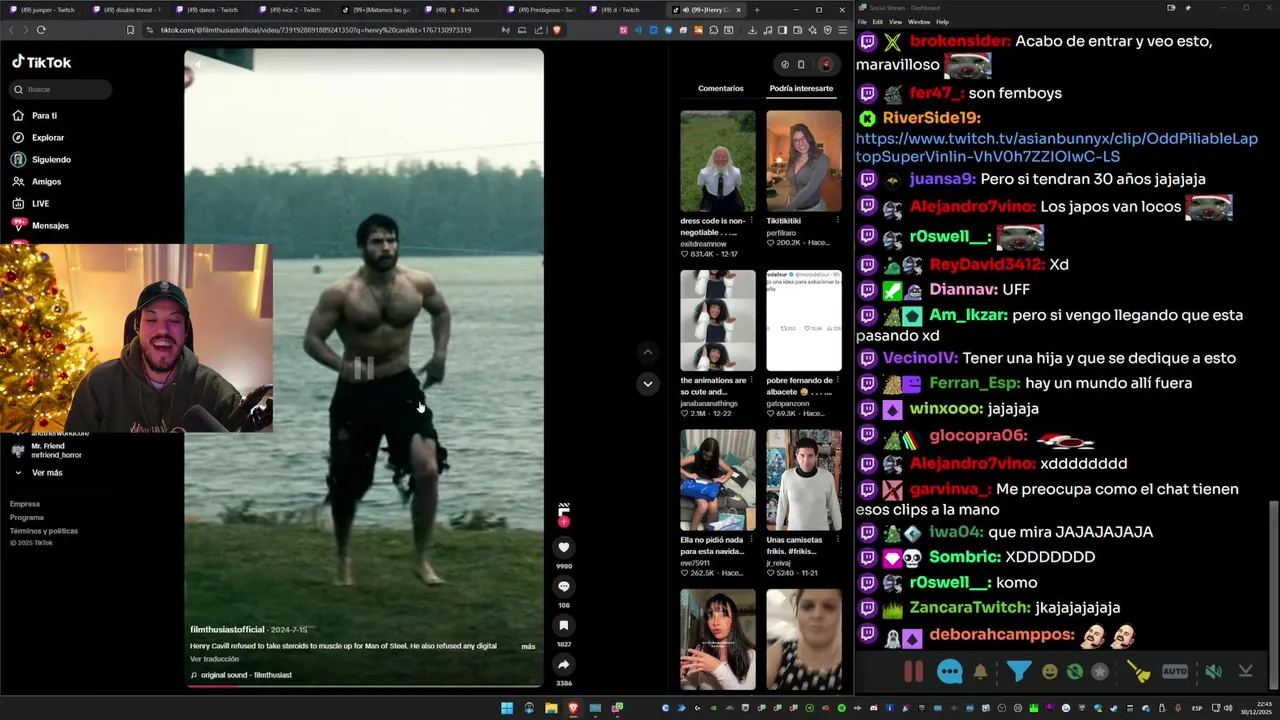Click the browser back arrow
Image resolution: width=1280 pixels, height=720 pixels.
pyautogui.click(x=12, y=30)
